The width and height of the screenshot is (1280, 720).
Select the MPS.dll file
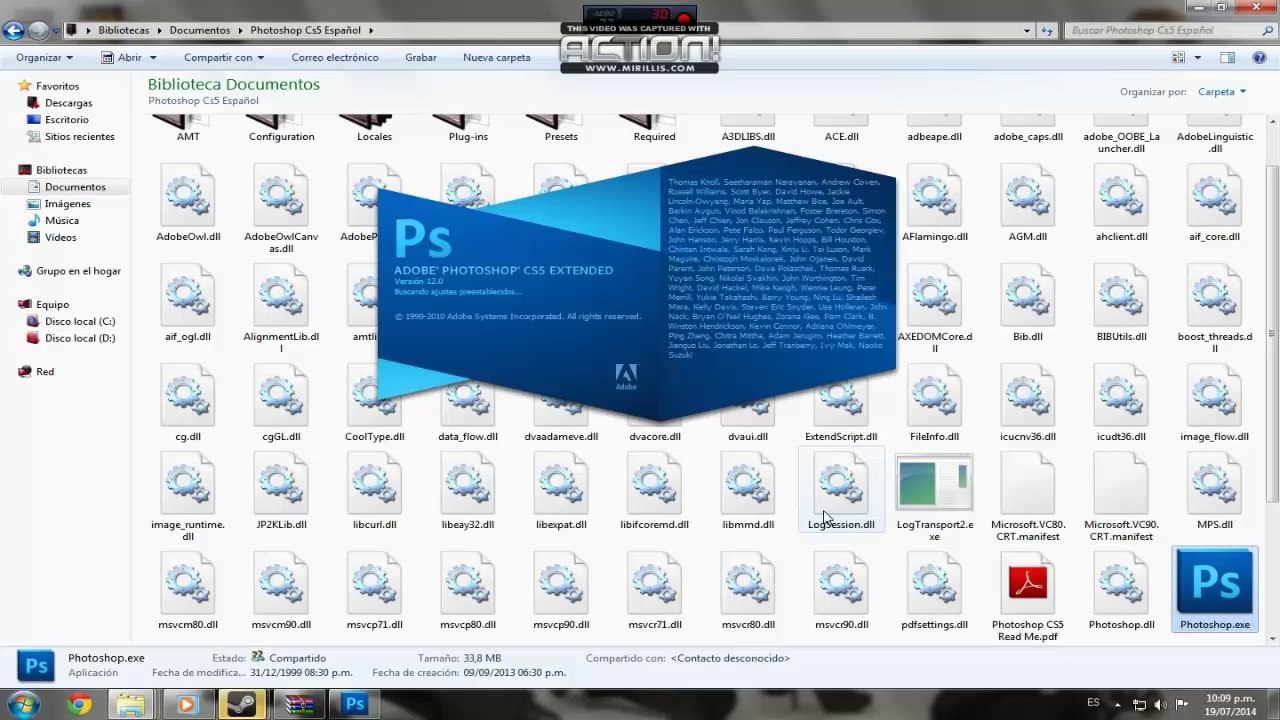[x=1214, y=491]
